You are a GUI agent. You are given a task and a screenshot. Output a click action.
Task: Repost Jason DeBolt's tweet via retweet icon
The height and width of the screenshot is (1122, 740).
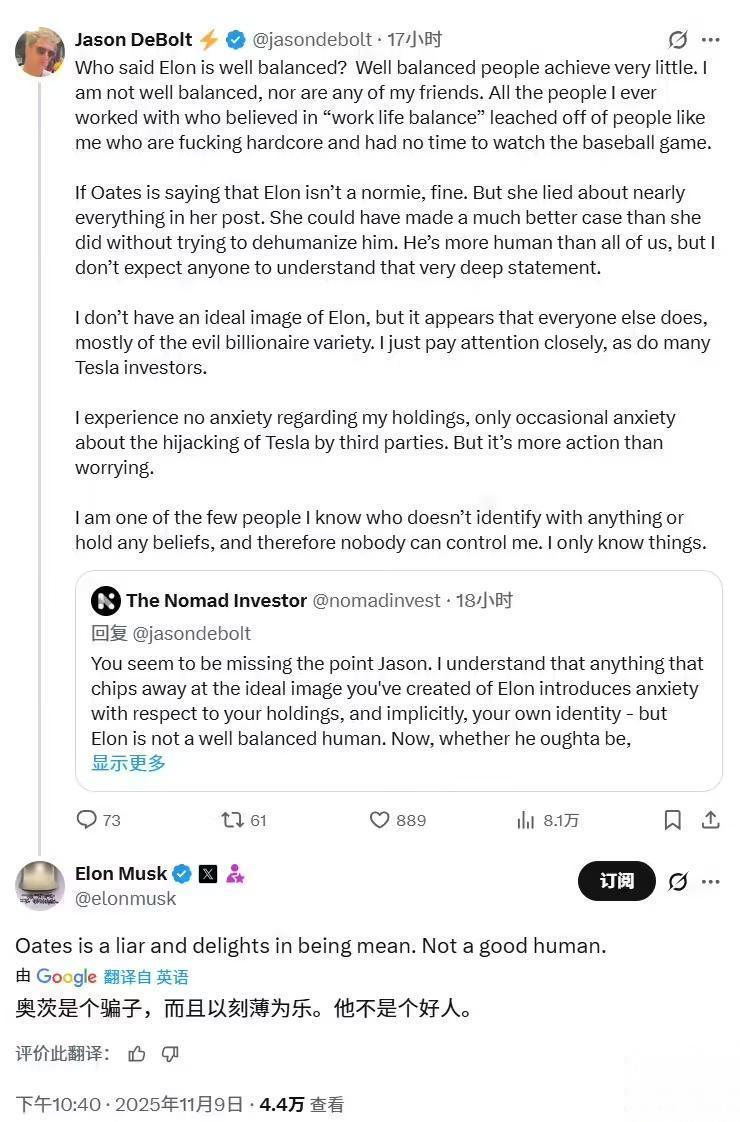point(232,820)
